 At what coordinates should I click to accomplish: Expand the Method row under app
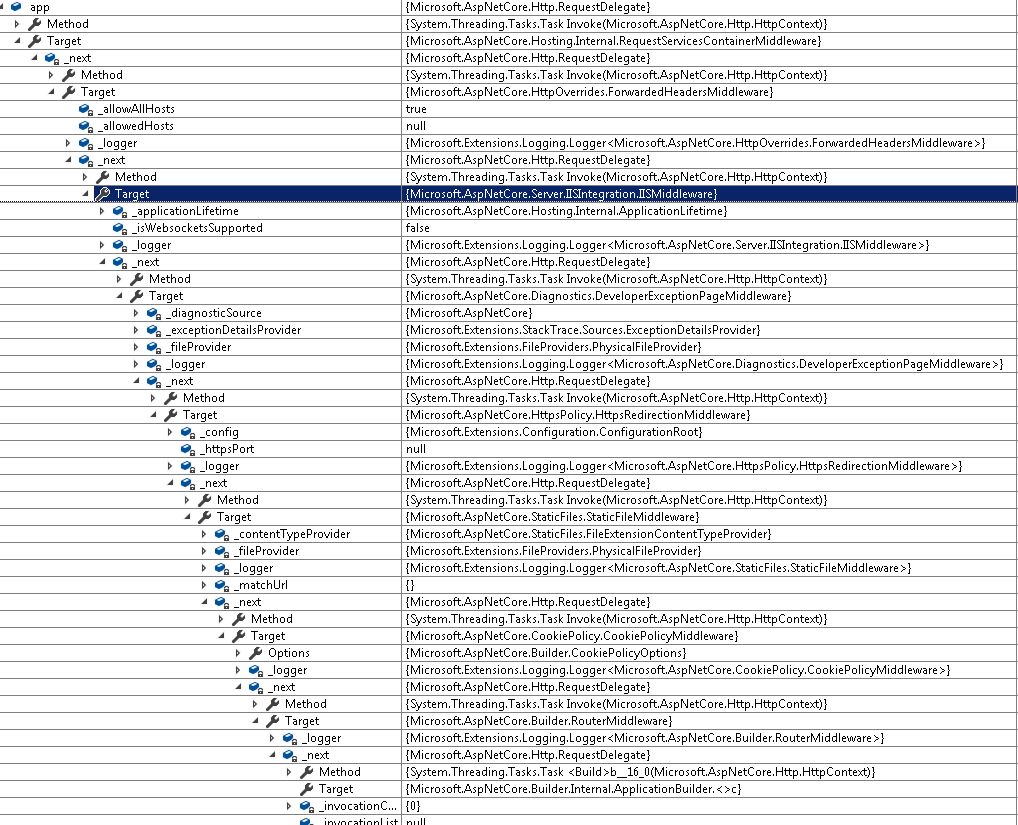click(17, 24)
